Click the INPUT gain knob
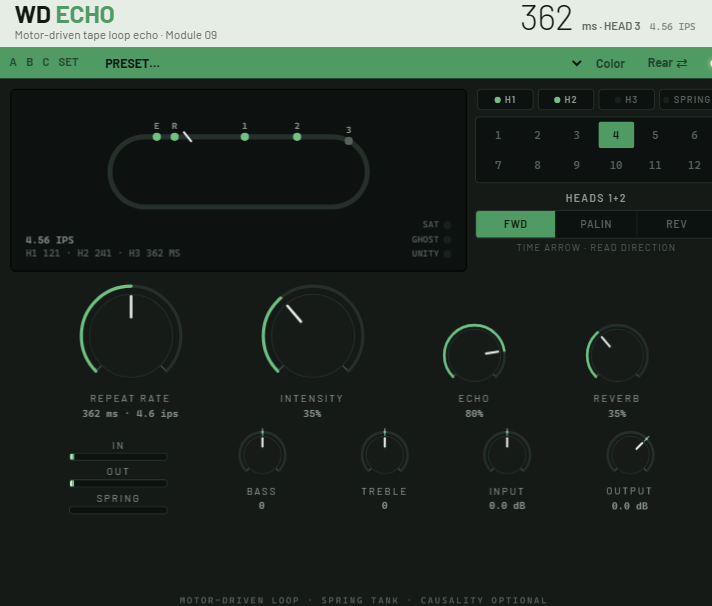Viewport: 712px width, 606px height. [x=507, y=454]
